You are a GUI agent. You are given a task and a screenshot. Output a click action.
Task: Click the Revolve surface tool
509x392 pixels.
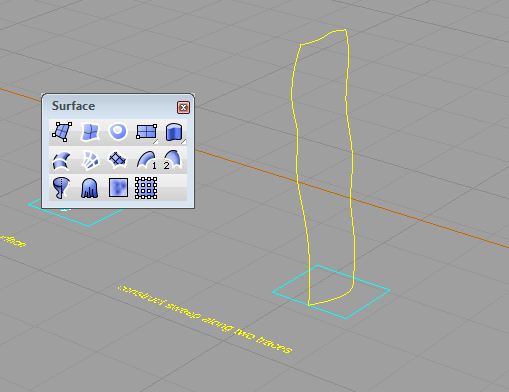(62, 188)
